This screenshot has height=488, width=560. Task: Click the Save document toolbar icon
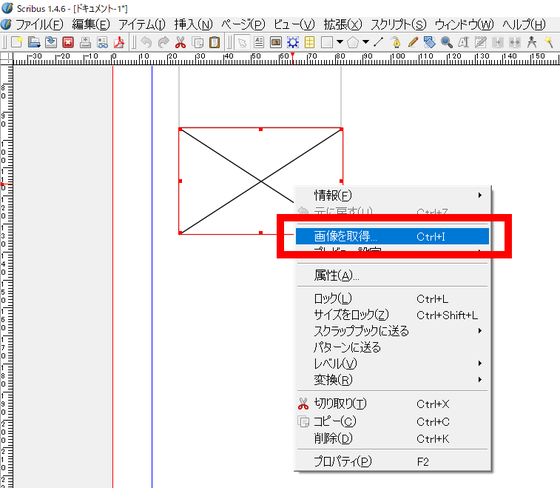tap(51, 43)
